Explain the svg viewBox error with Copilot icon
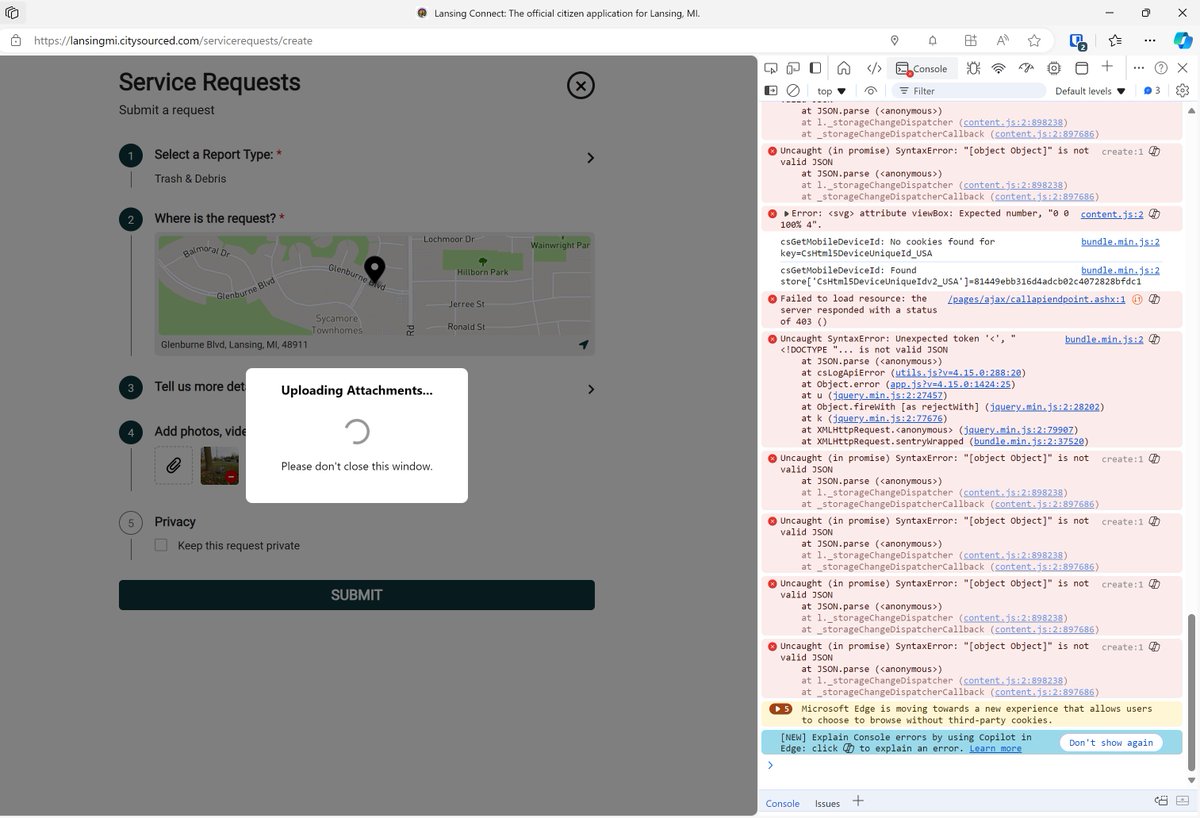1200x818 pixels. pos(1154,214)
